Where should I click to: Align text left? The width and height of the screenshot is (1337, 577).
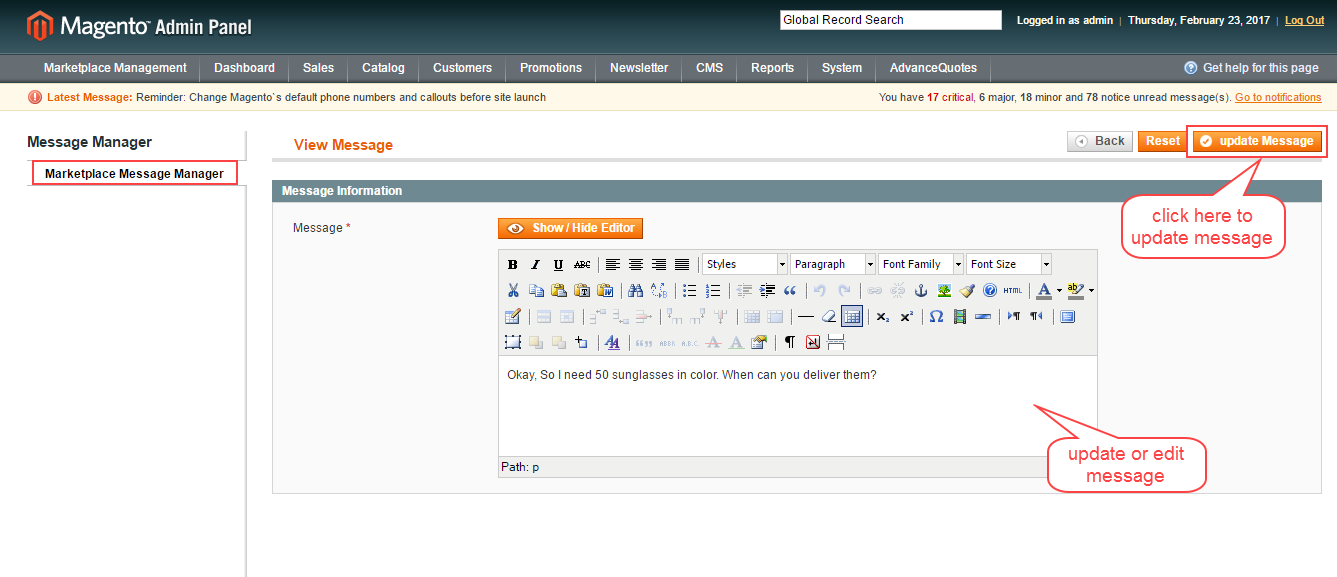tap(613, 264)
